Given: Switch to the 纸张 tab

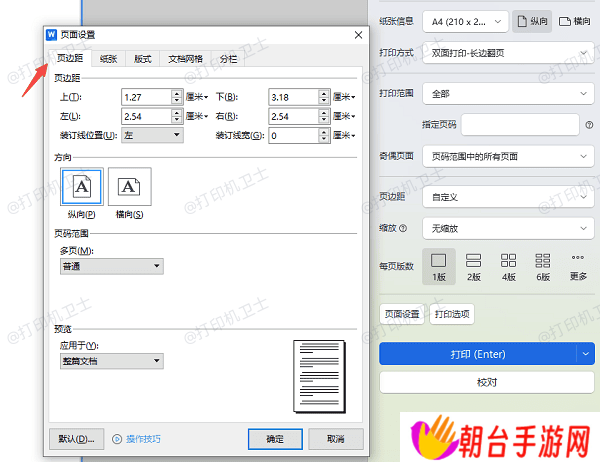Looking at the screenshot, I should pyautogui.click(x=108, y=59).
